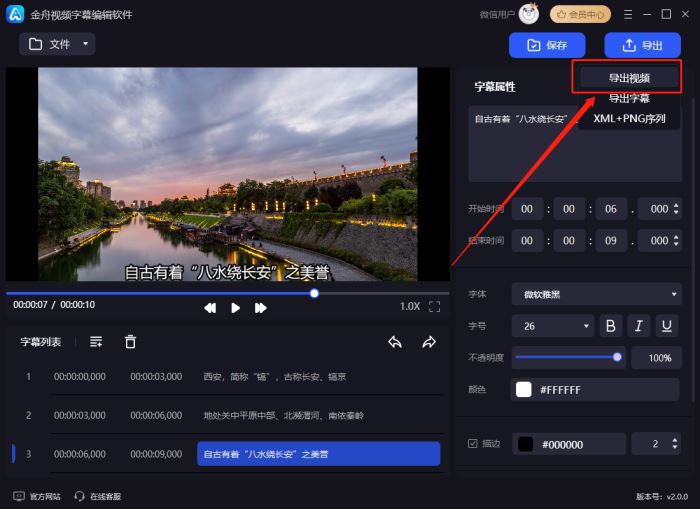This screenshot has width=700, height=509.
Task: Edit the subtitle text area
Action: (575, 144)
